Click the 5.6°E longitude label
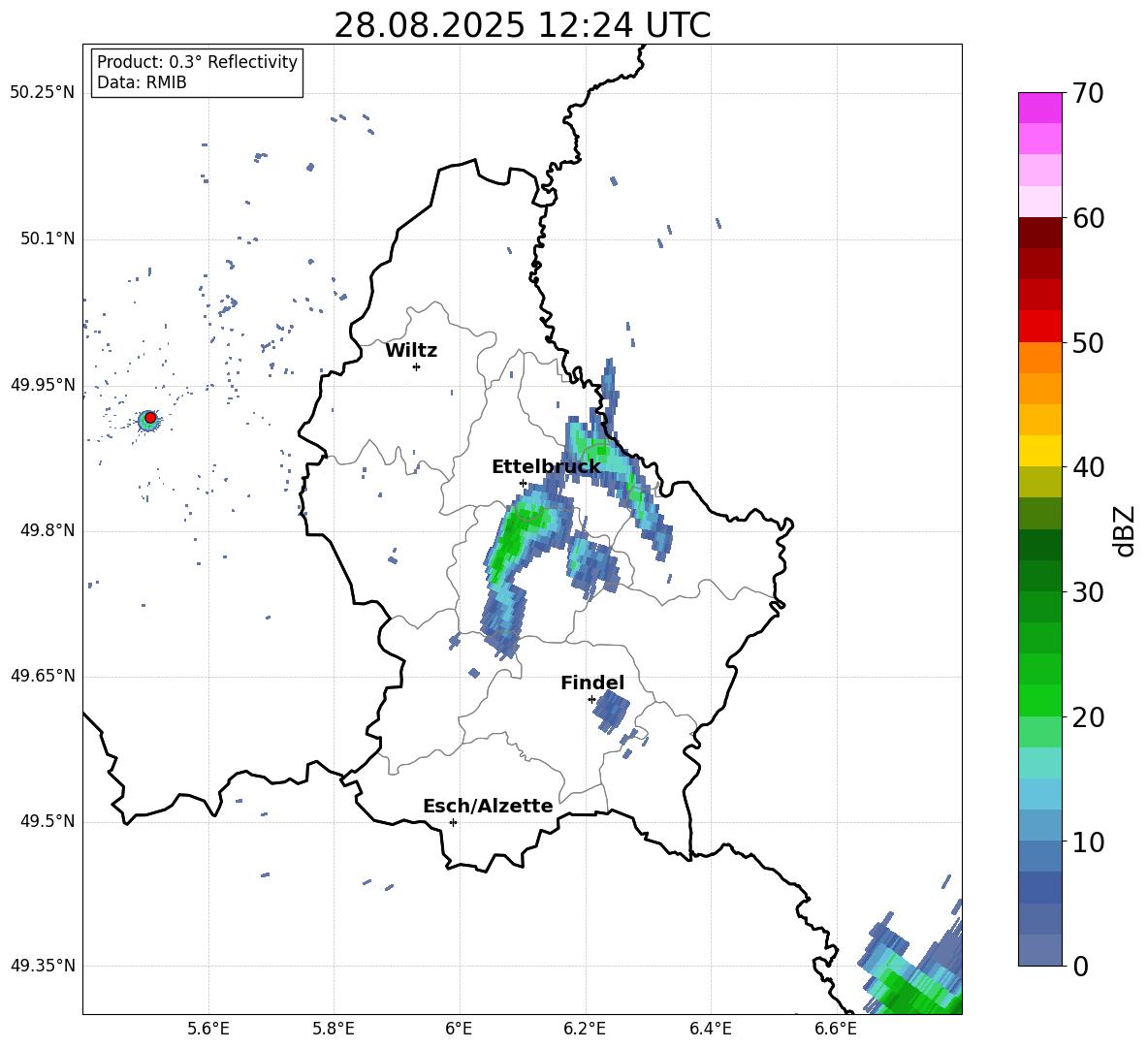Screen dimensions: 1148x1048 pyautogui.click(x=208, y=1029)
